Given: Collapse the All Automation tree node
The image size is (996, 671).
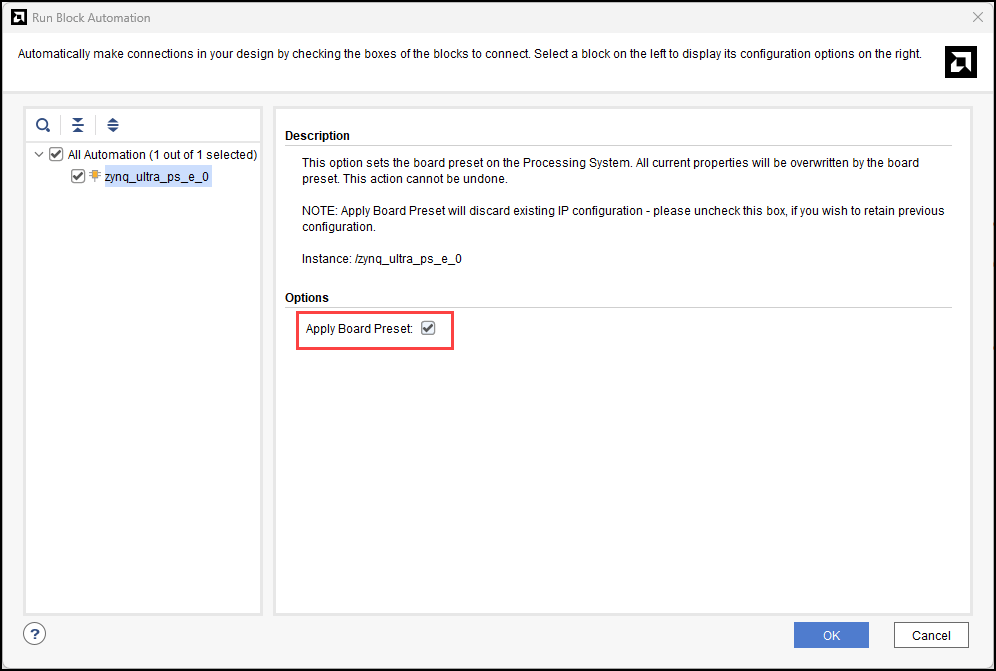Looking at the screenshot, I should click(39, 155).
